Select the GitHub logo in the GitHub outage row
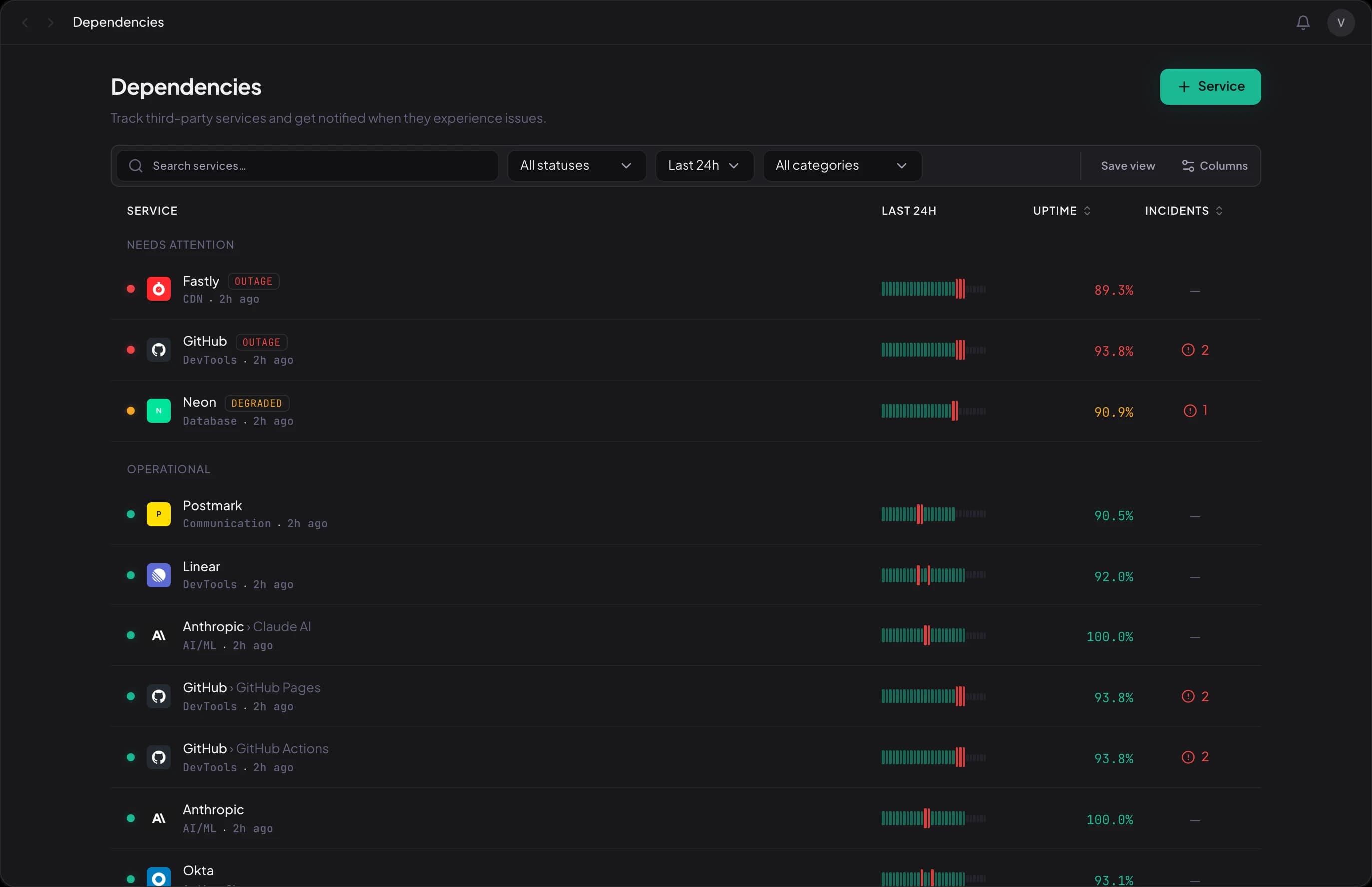Image resolution: width=1372 pixels, height=887 pixels. point(158,349)
